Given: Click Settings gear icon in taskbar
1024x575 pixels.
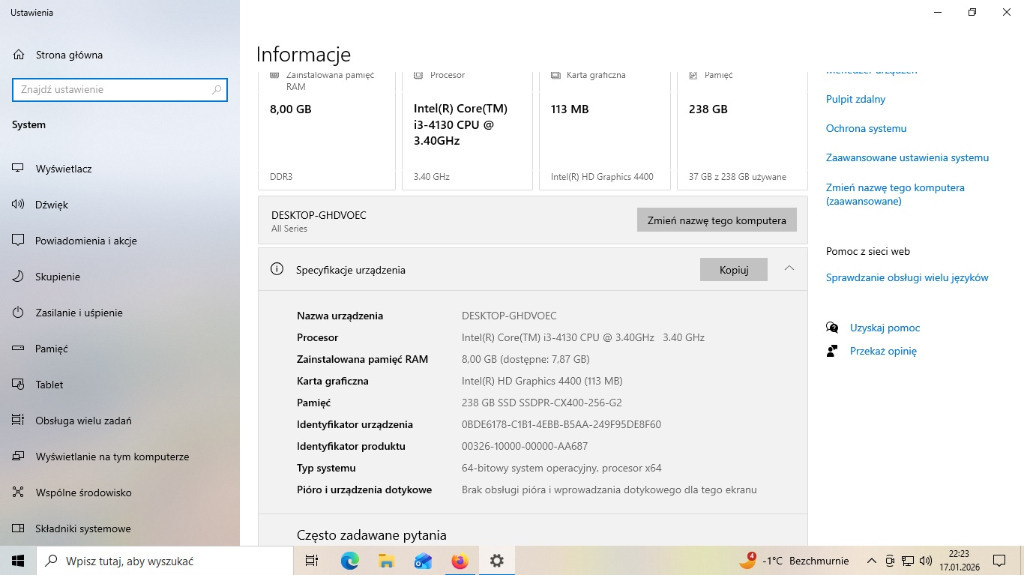Looking at the screenshot, I should tap(497, 561).
